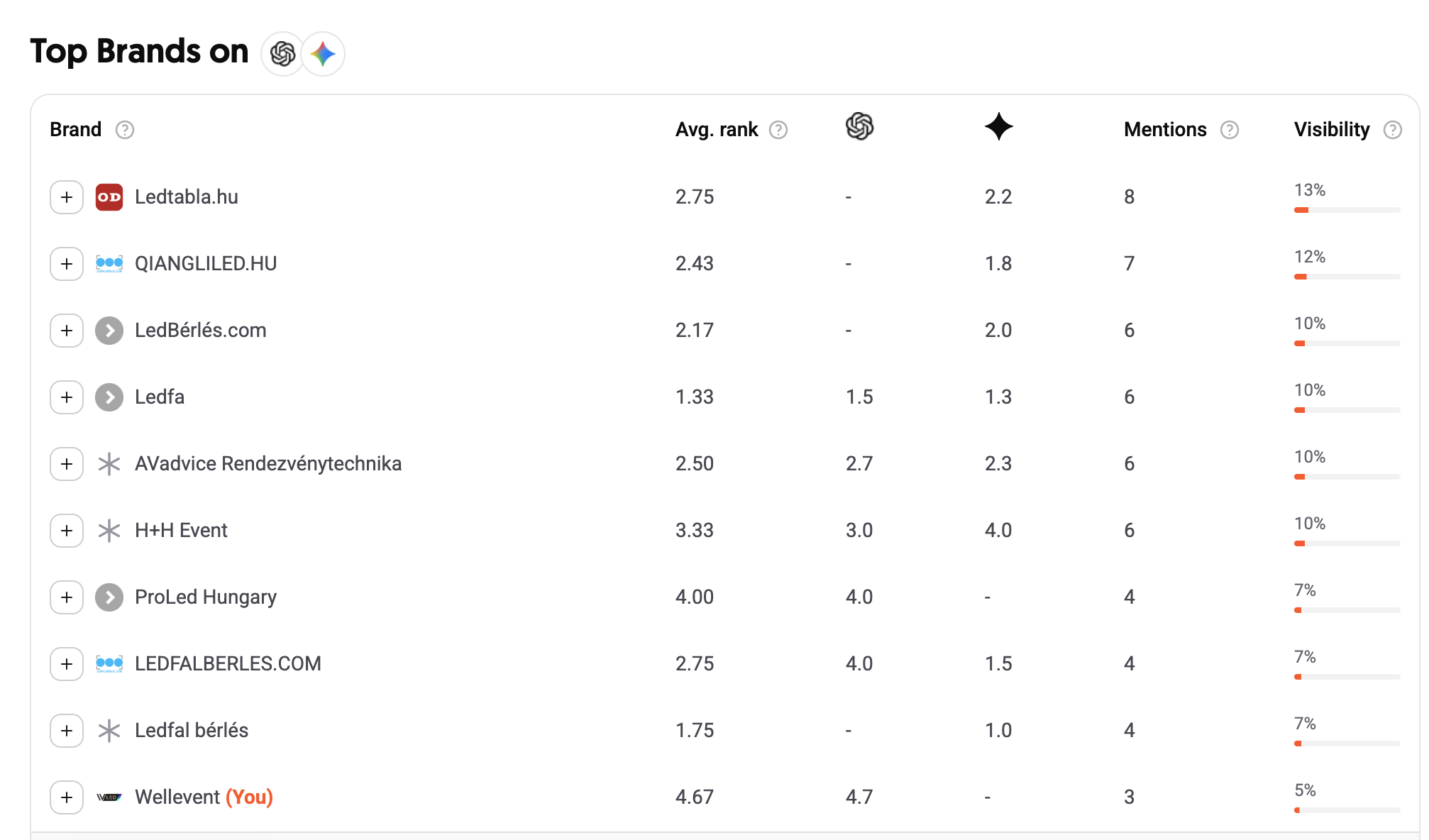Expand the H+H Event row
The height and width of the screenshot is (840, 1429).
pyautogui.click(x=67, y=531)
